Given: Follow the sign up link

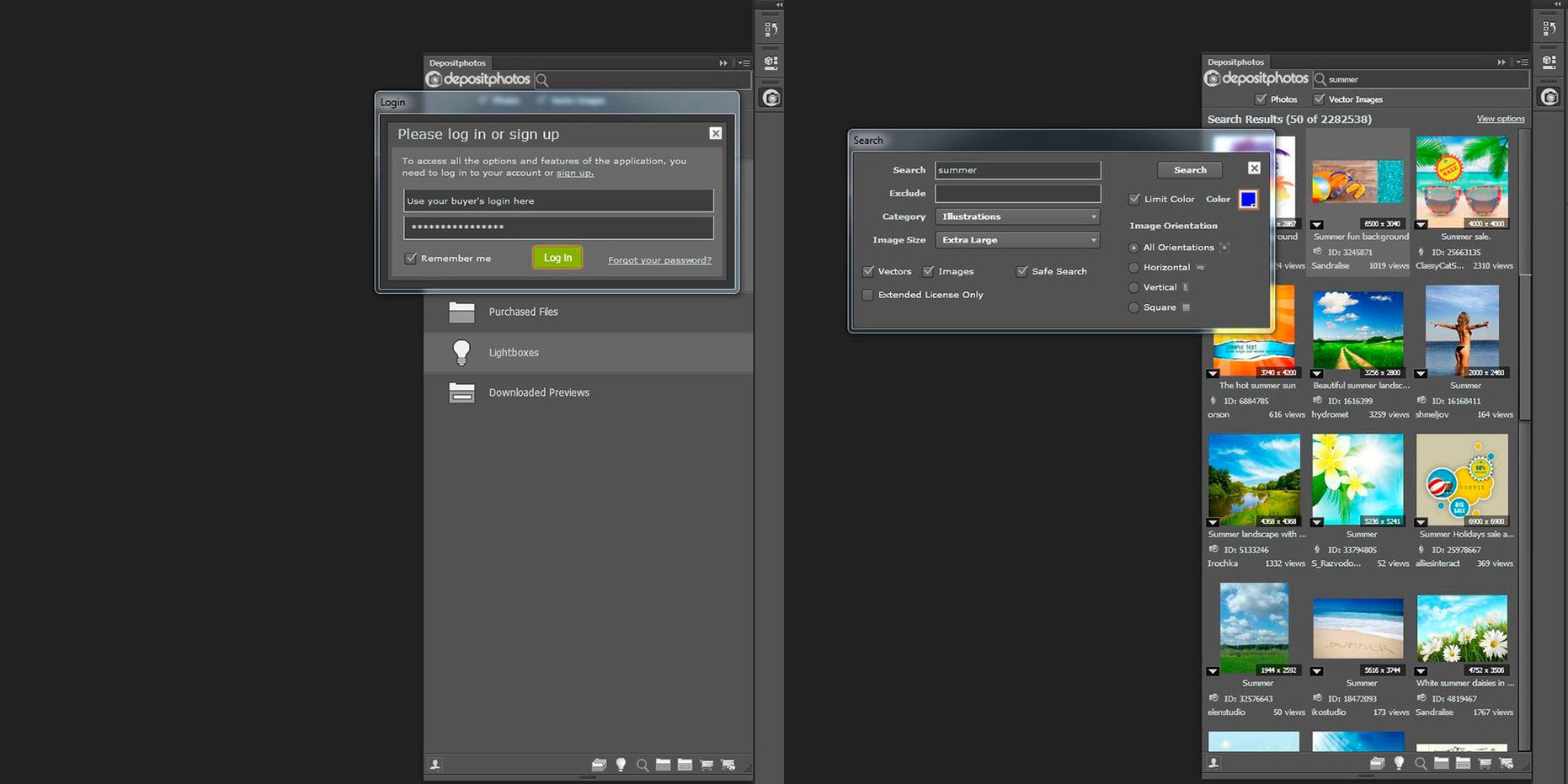Looking at the screenshot, I should click(574, 173).
